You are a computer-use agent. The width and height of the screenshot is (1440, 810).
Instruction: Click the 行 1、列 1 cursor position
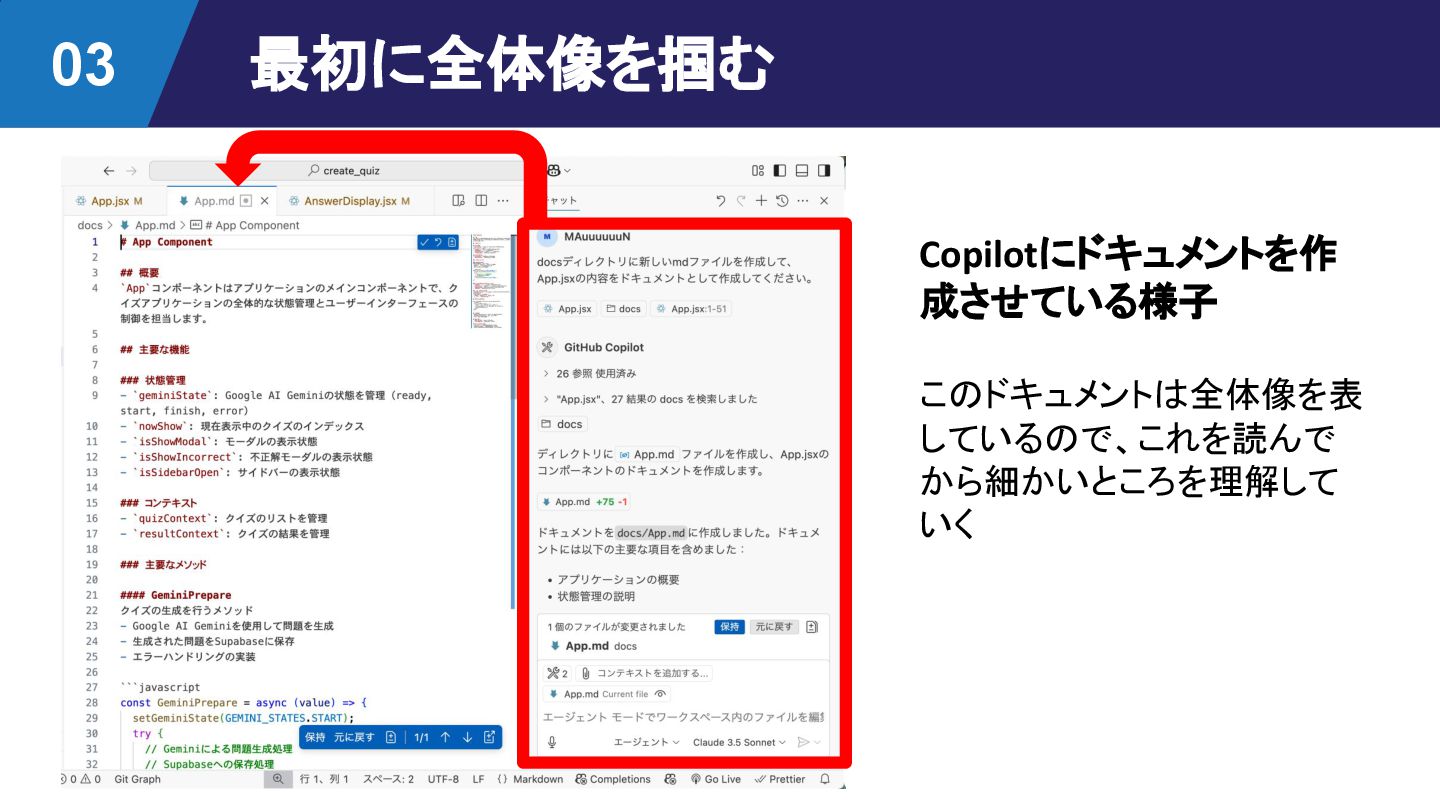pyautogui.click(x=324, y=779)
